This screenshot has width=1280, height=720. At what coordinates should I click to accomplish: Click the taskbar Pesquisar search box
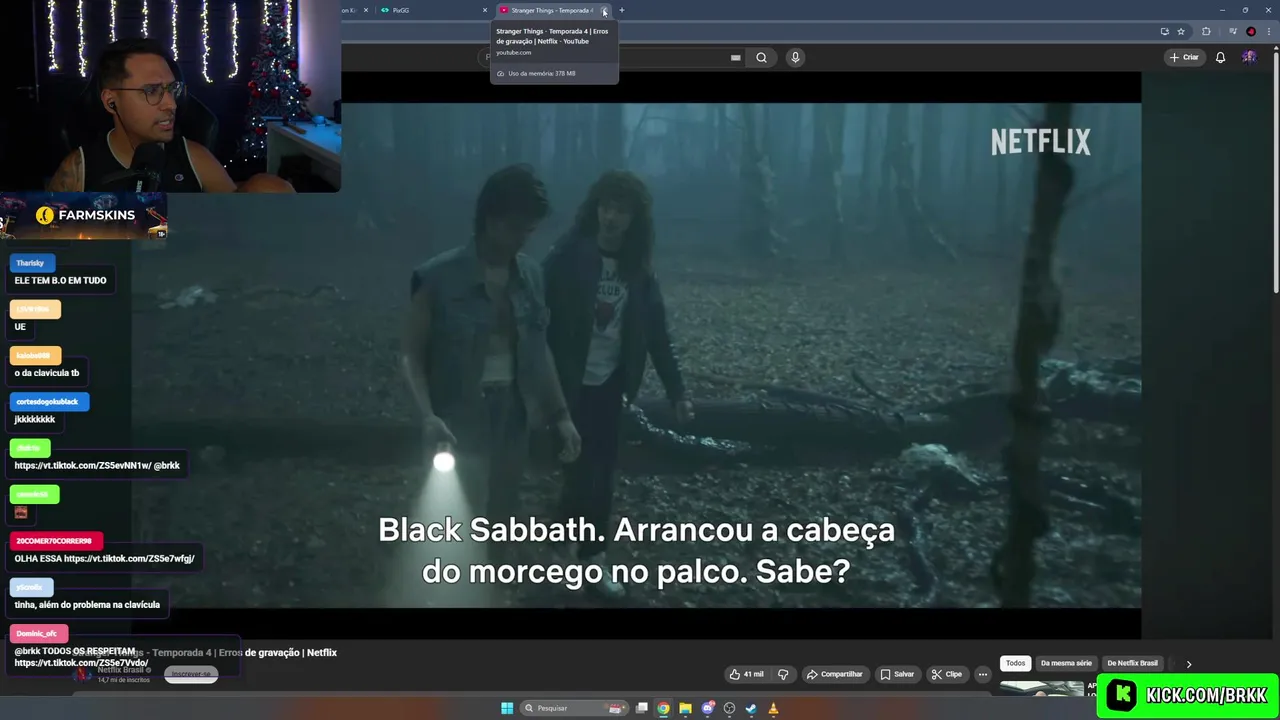576,708
